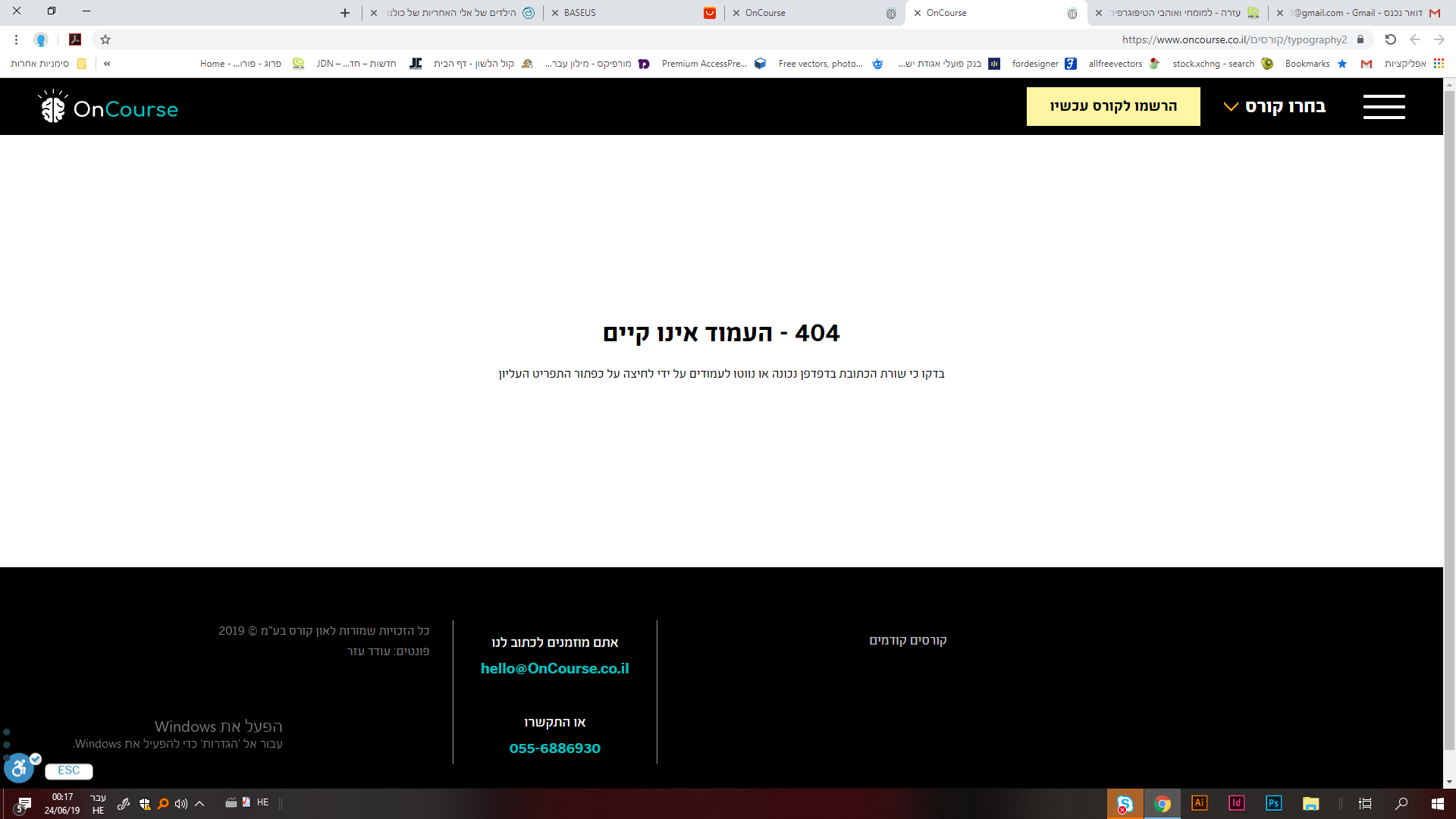The image size is (1456, 819).
Task: Open Photoshop from the taskbar
Action: click(1273, 803)
